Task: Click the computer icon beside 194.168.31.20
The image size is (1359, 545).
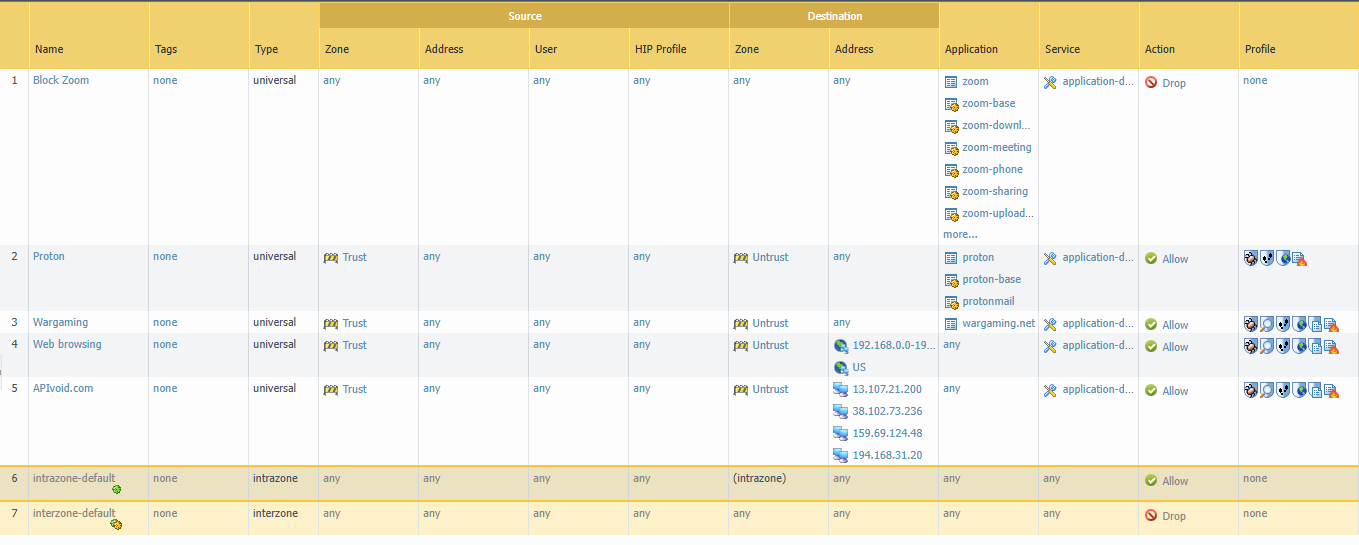Action: tap(841, 456)
